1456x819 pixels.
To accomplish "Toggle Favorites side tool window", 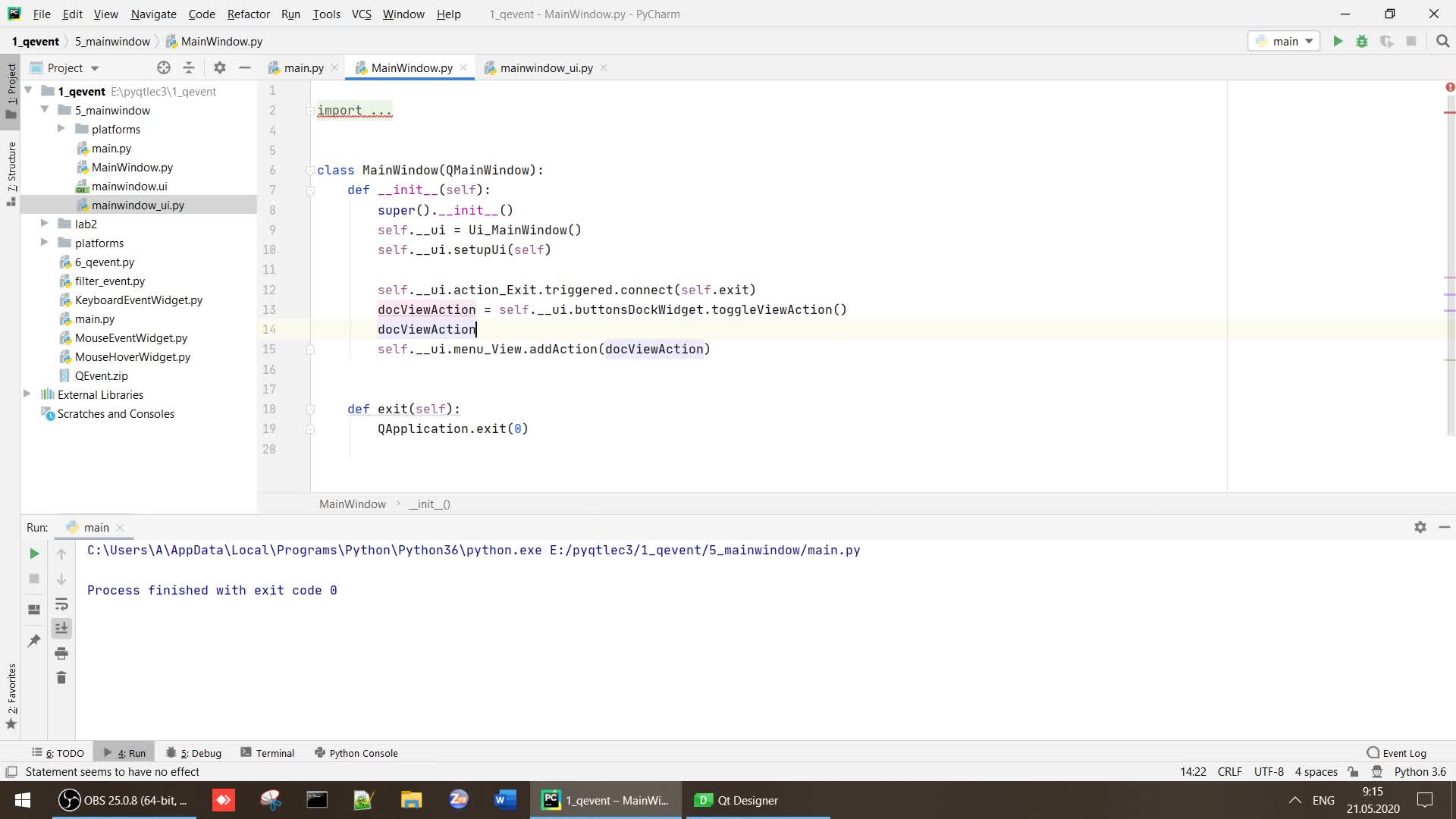I will 11,696.
